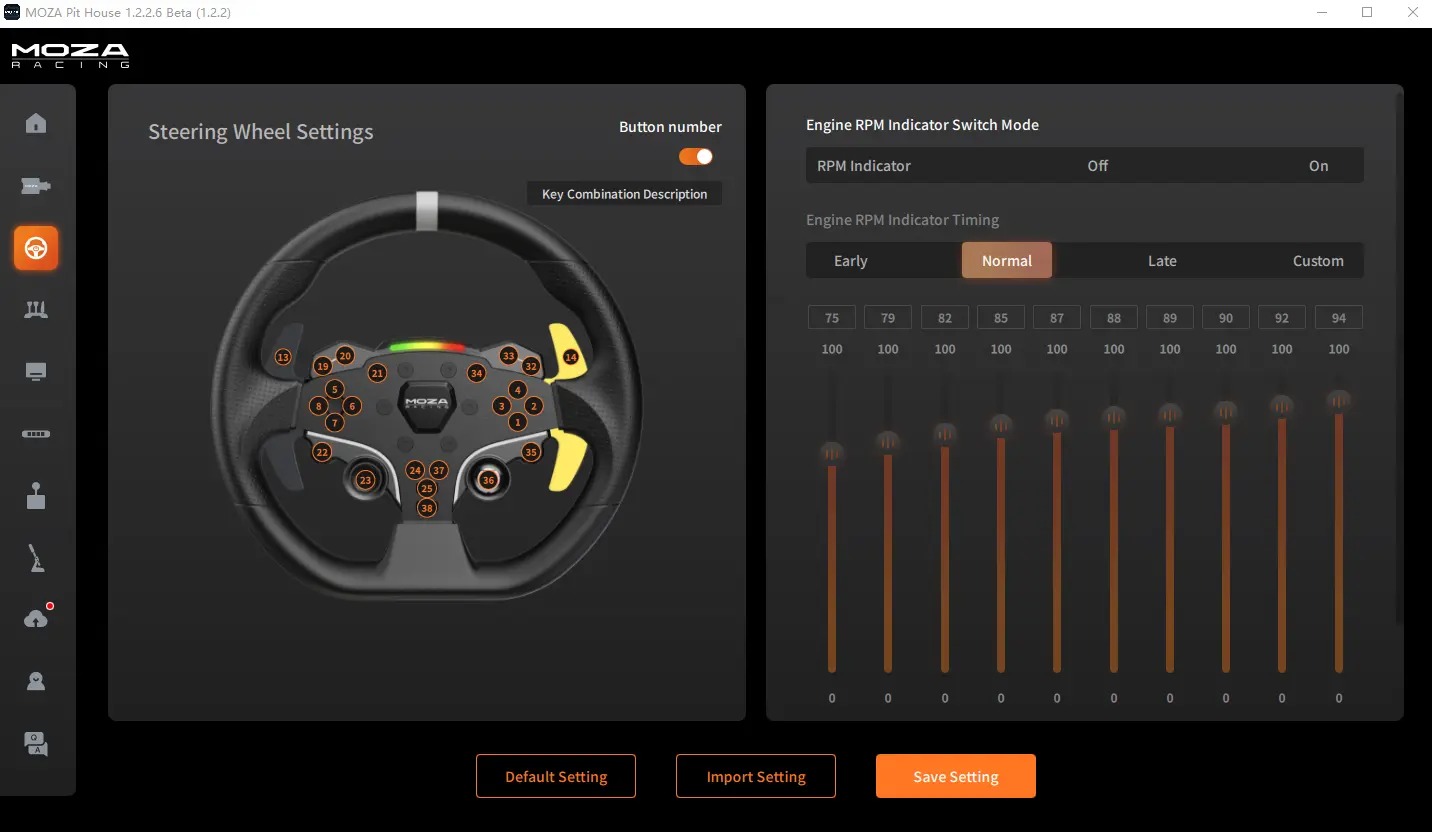Click Key Combination Description button
Screen dimensions: 1432x832
click(624, 194)
